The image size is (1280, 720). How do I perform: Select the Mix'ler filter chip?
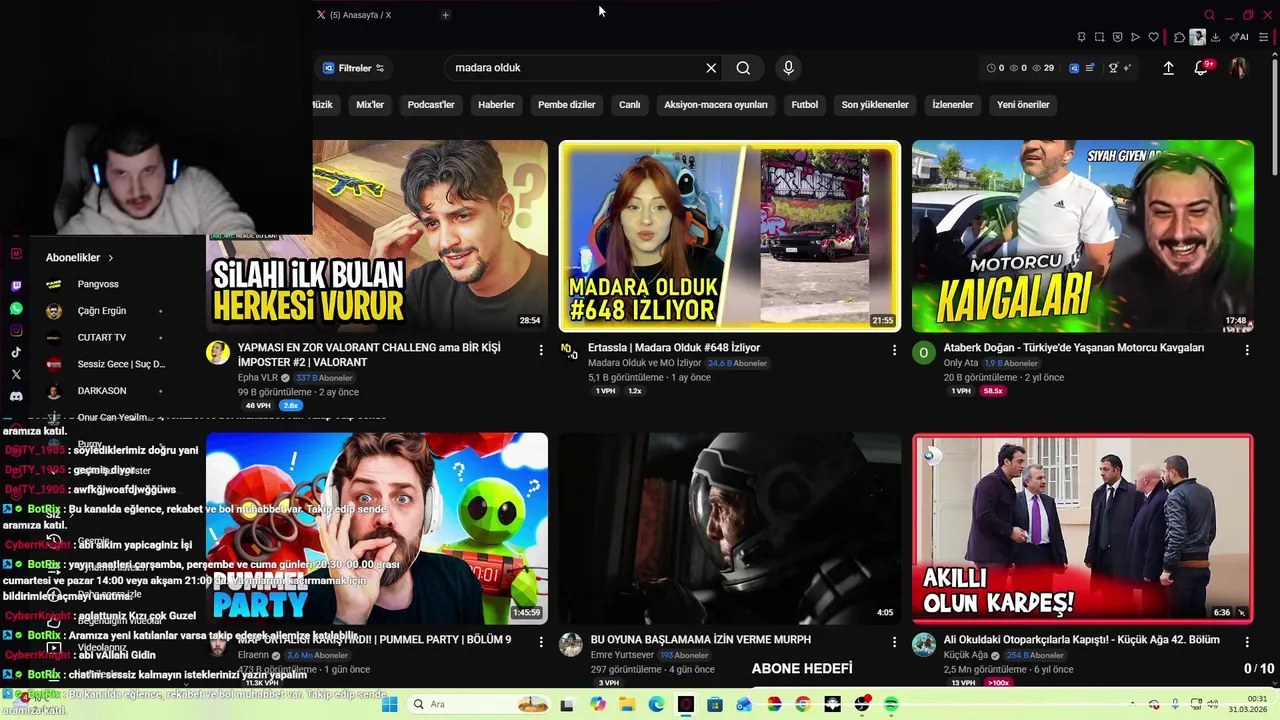point(370,105)
